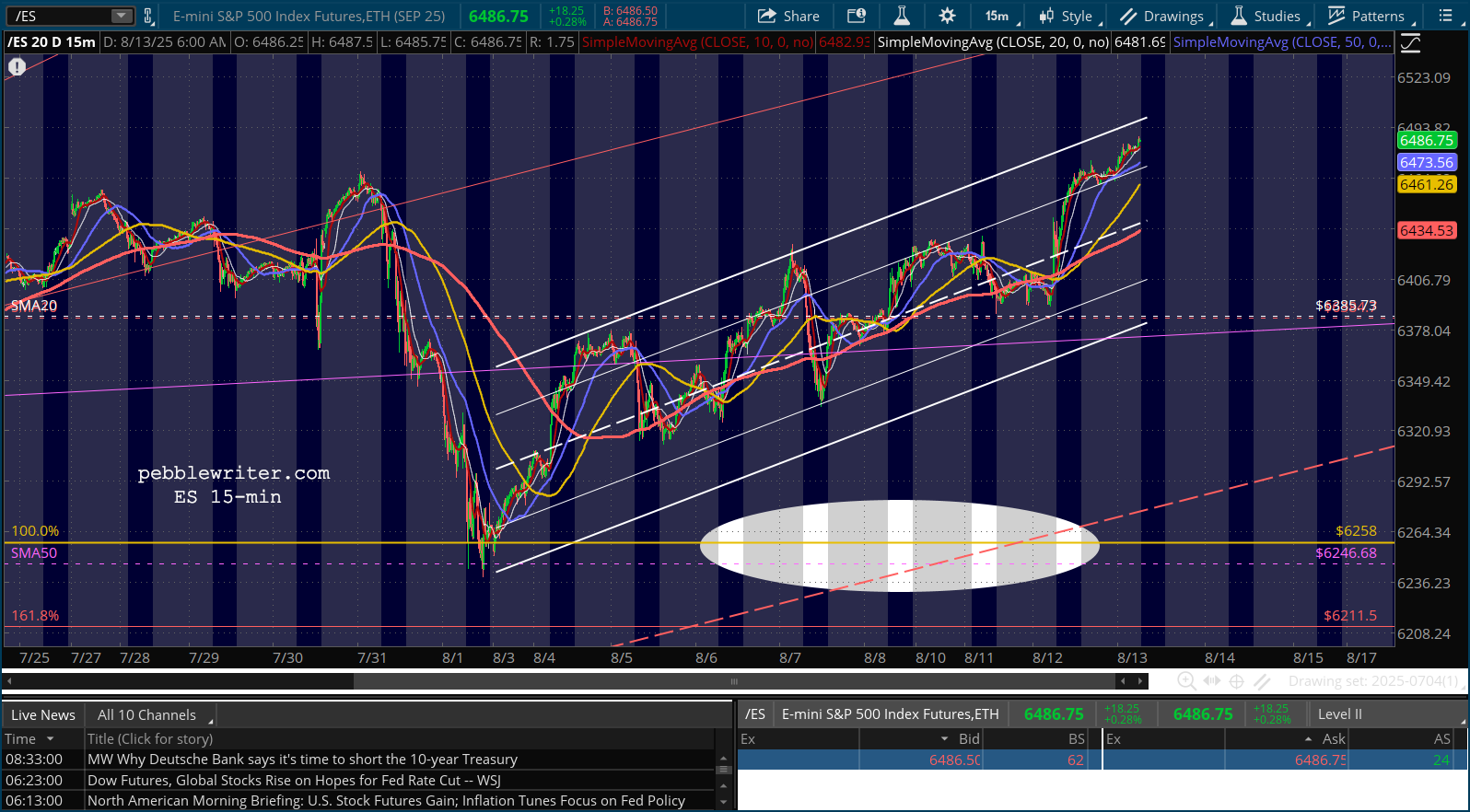Toggle the expand chart horizontal arrows icon
The image size is (1470, 812).
1212,681
